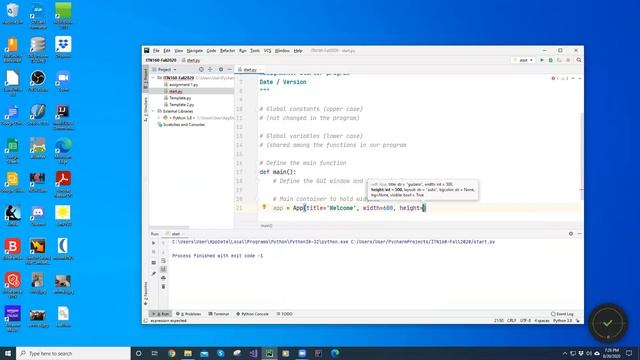Image resolution: width=640 pixels, height=360 pixels.
Task: Open the Code menu
Action: point(211,51)
